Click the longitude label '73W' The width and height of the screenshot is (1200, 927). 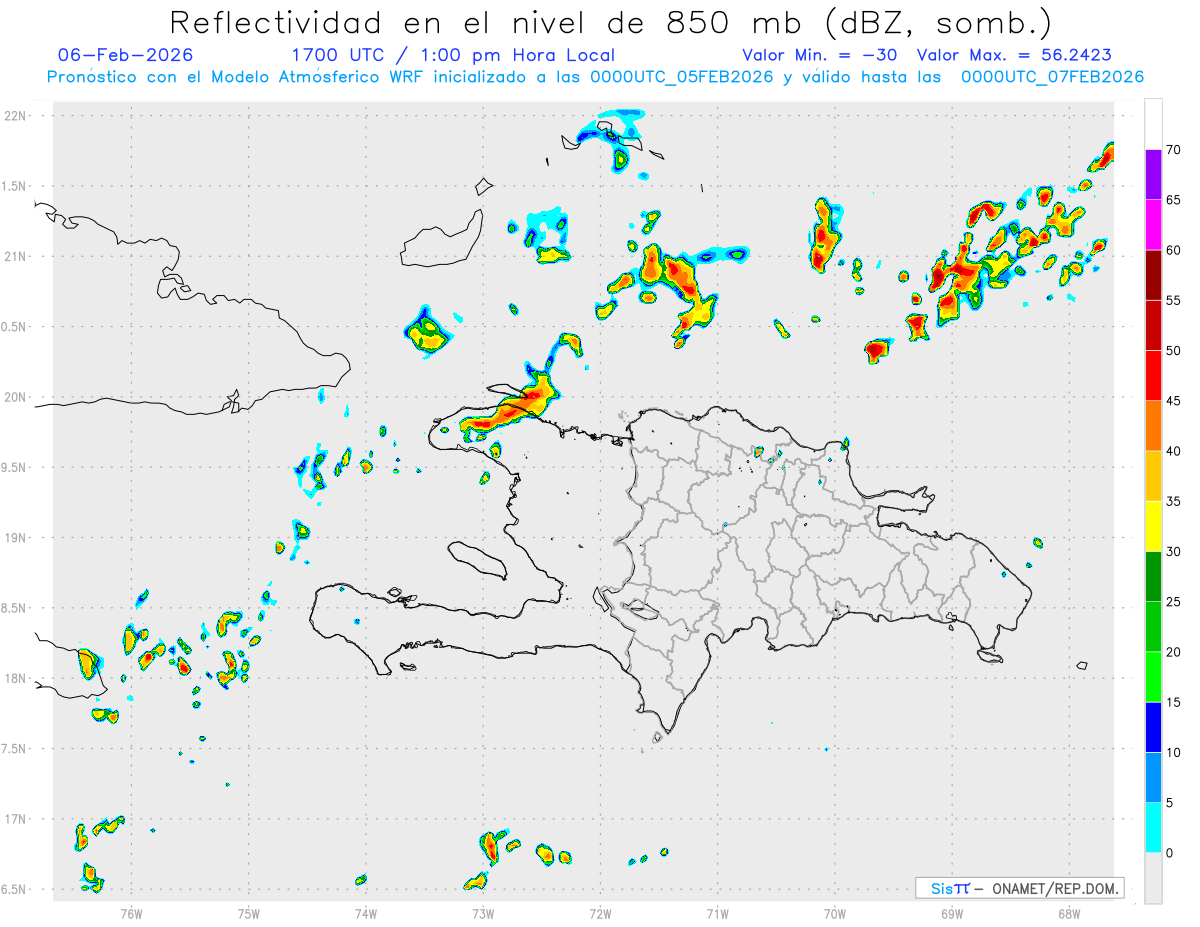483,913
